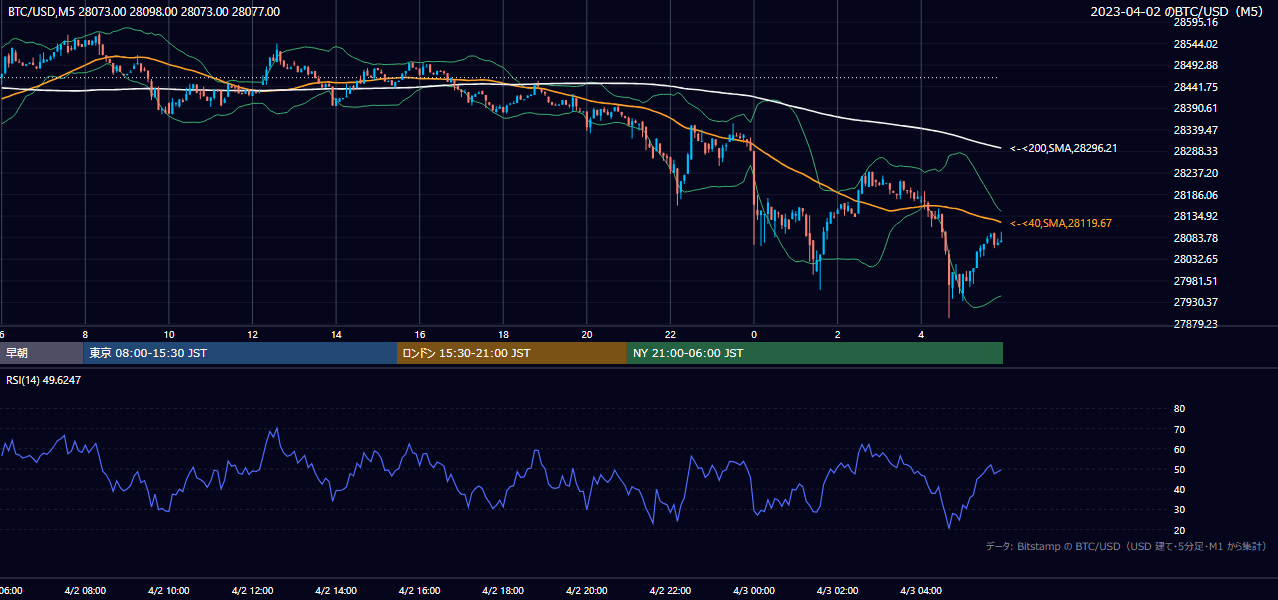Click the 4/2 20:00 date axis label
The width and height of the screenshot is (1278, 600).
tap(587, 591)
